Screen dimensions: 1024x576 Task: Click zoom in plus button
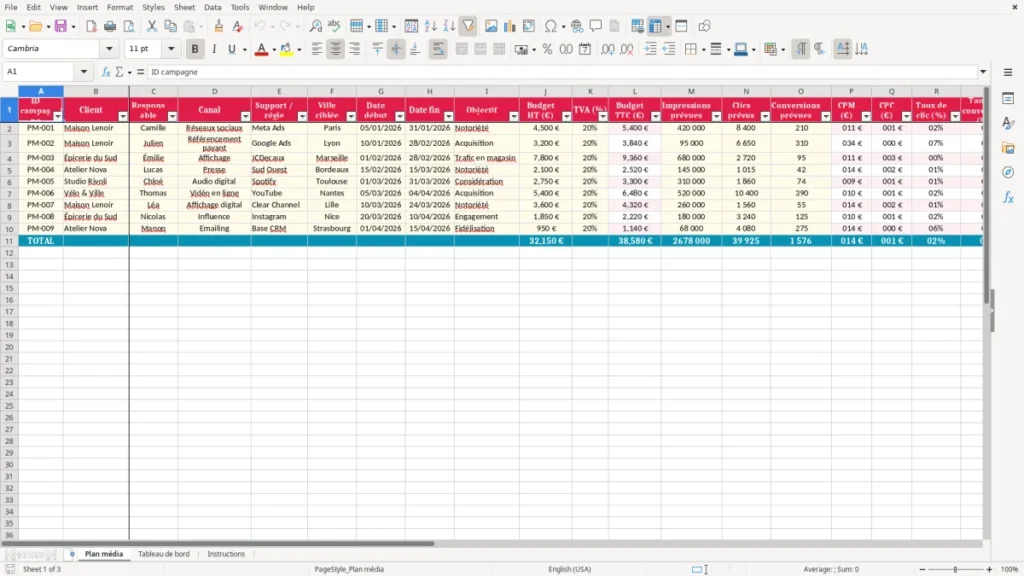(989, 569)
